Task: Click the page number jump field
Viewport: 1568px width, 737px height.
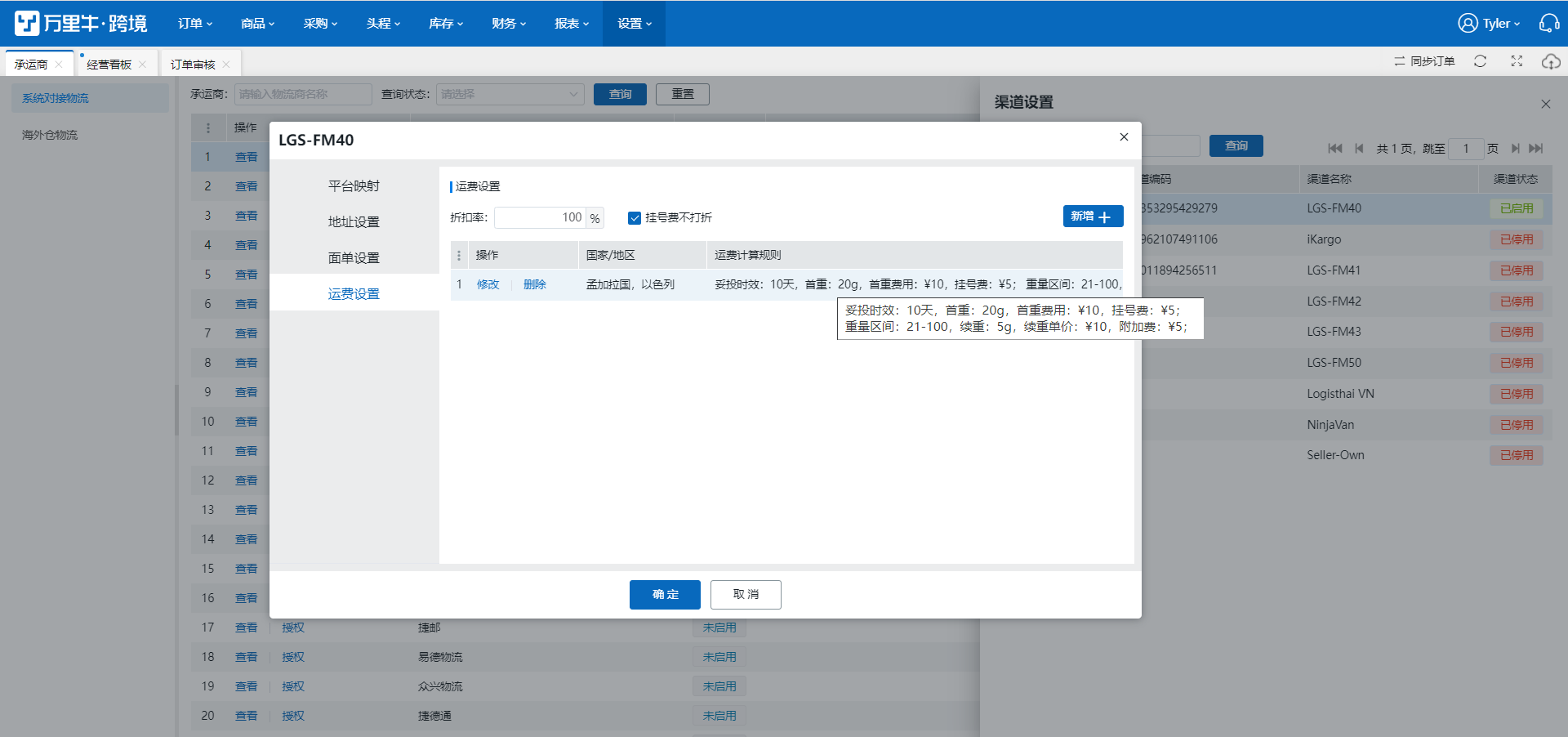Action: [1466, 148]
